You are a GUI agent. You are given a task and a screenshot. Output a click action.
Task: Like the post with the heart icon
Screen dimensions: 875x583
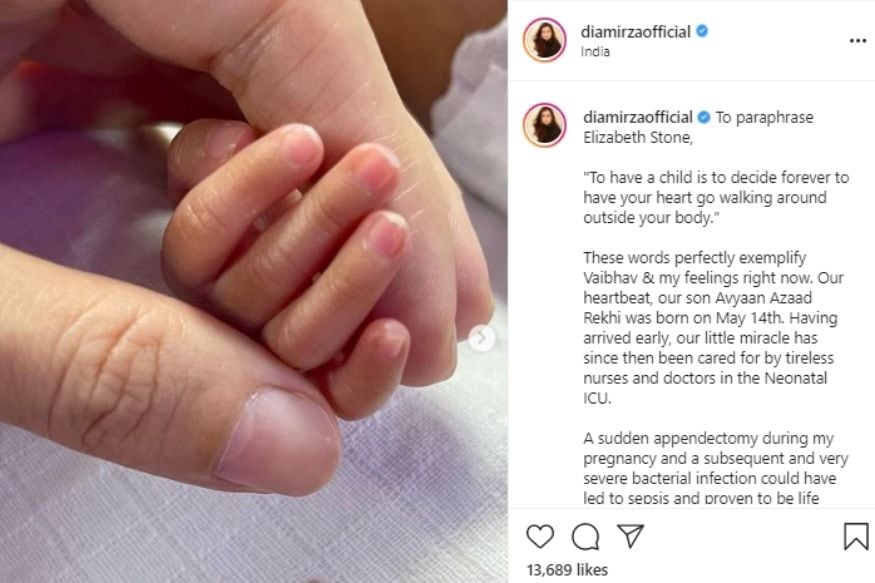tap(540, 536)
